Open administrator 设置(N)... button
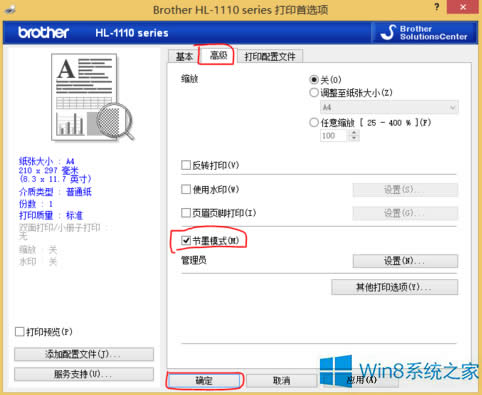The image size is (482, 395). pyautogui.click(x=405, y=261)
